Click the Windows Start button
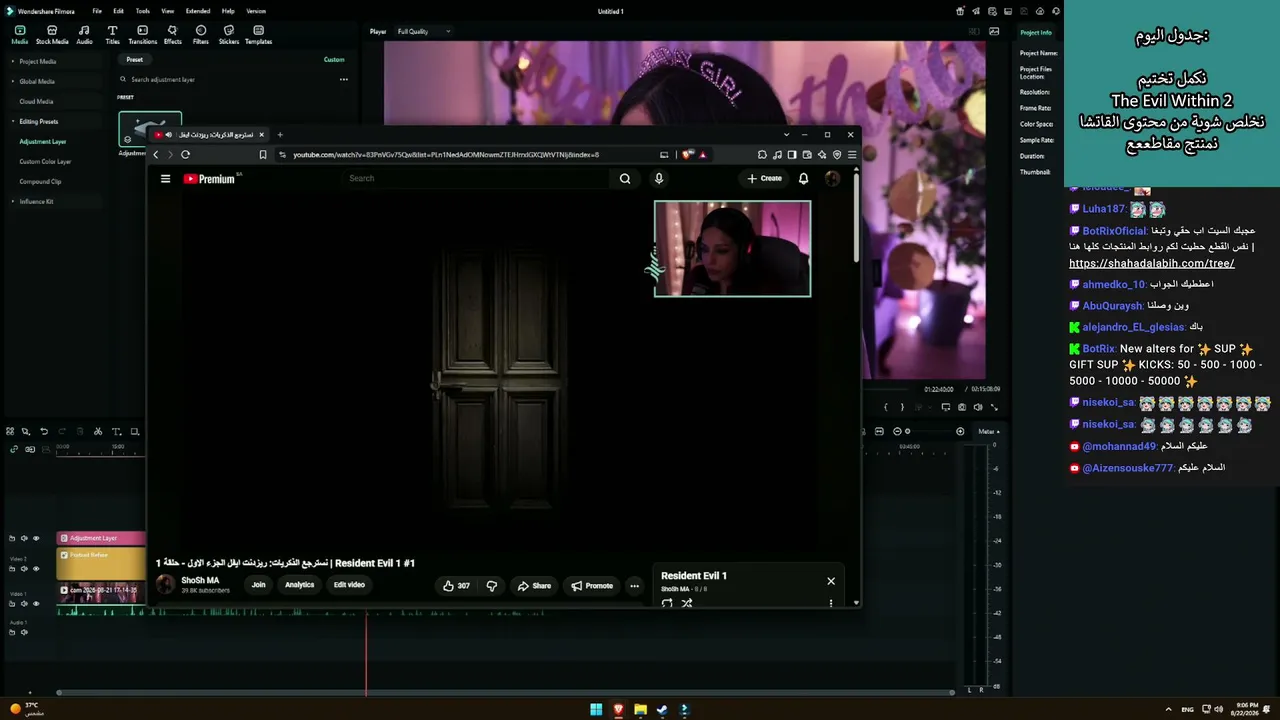The height and width of the screenshot is (720, 1280). tap(596, 710)
